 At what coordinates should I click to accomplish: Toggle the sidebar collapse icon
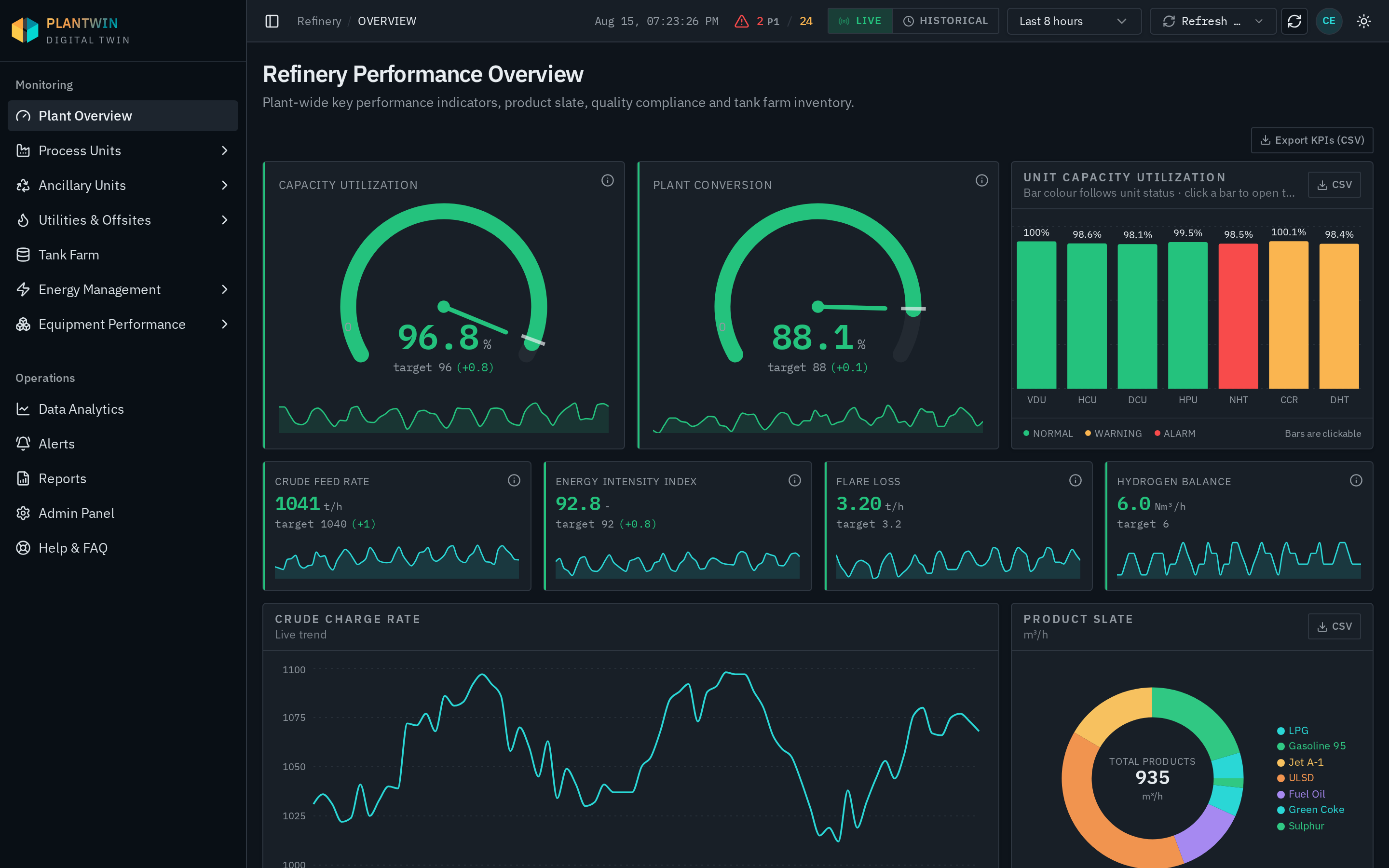(272, 21)
